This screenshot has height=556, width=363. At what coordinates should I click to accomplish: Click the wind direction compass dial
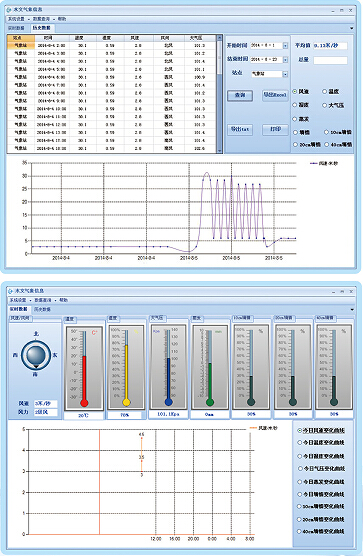click(35, 355)
